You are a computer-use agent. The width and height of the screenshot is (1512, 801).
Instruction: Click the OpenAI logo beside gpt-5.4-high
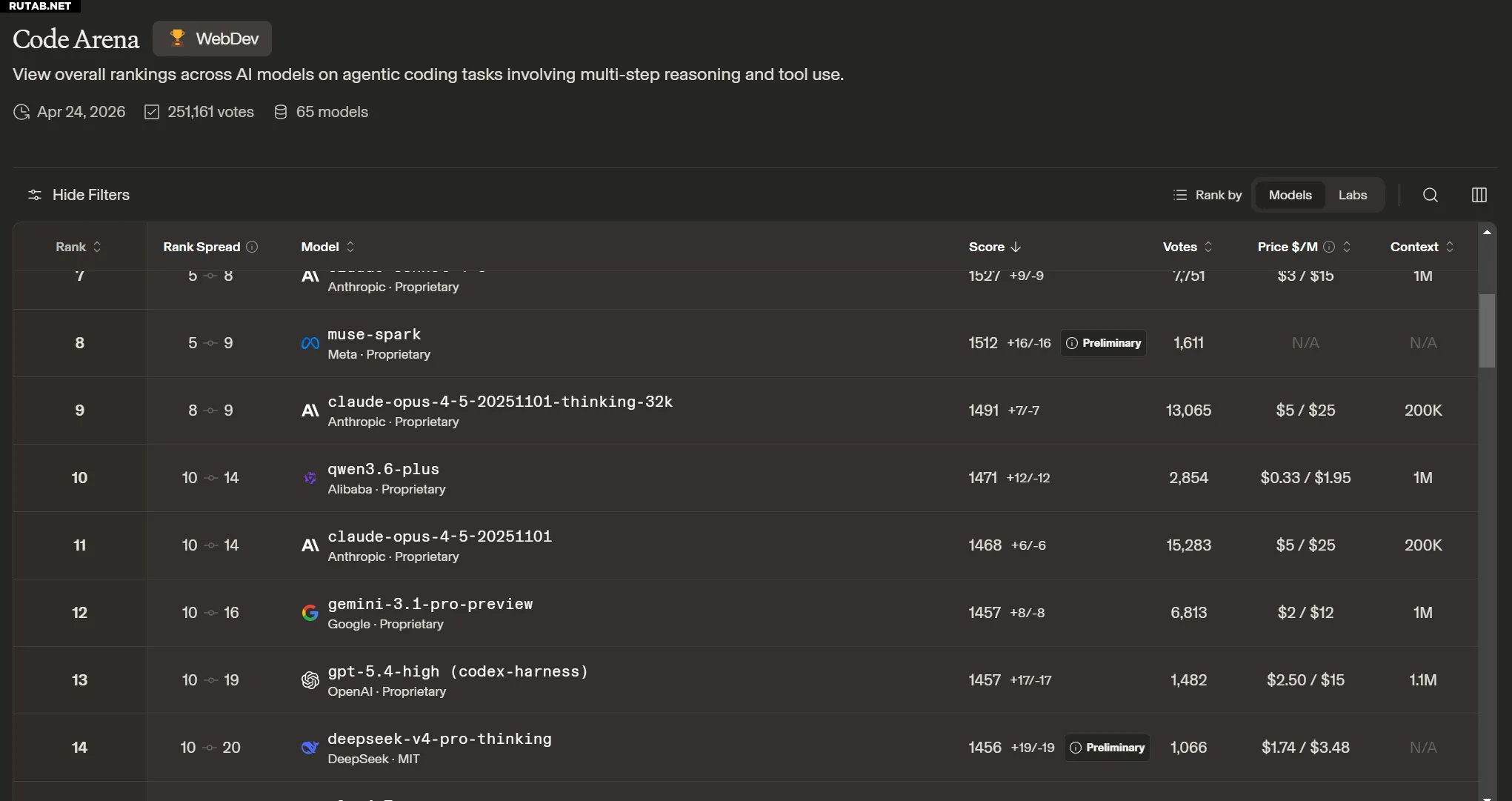tap(310, 680)
